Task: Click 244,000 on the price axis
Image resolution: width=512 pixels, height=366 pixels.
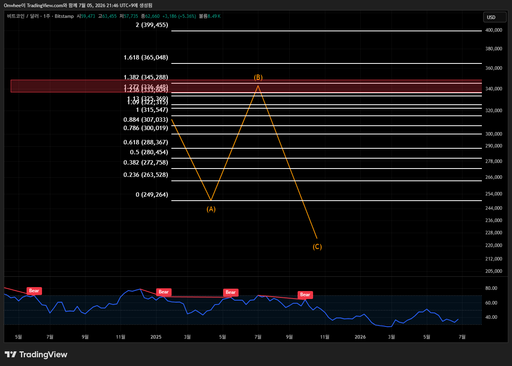Action: coord(494,208)
